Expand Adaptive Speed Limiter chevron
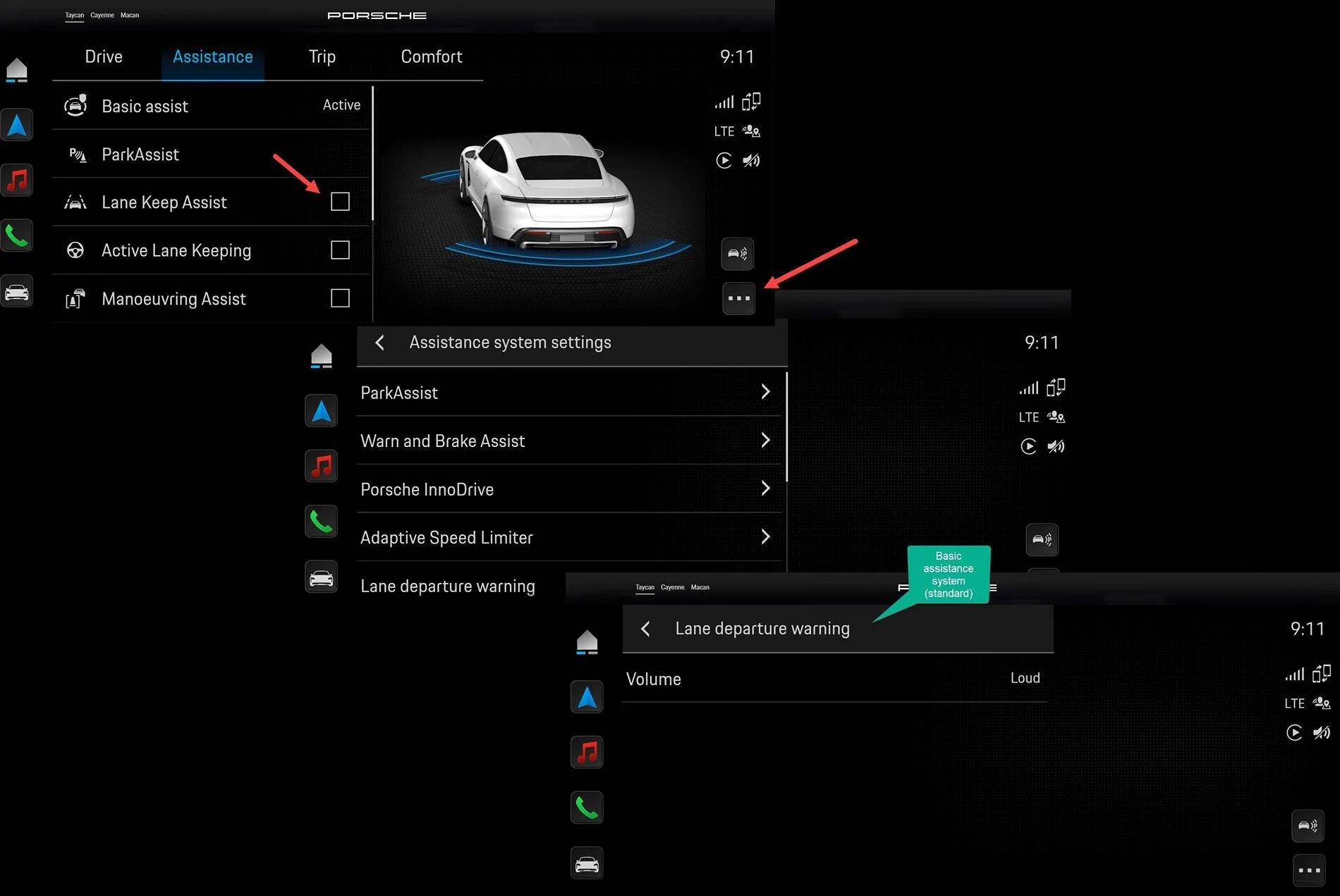1340x896 pixels. [765, 537]
